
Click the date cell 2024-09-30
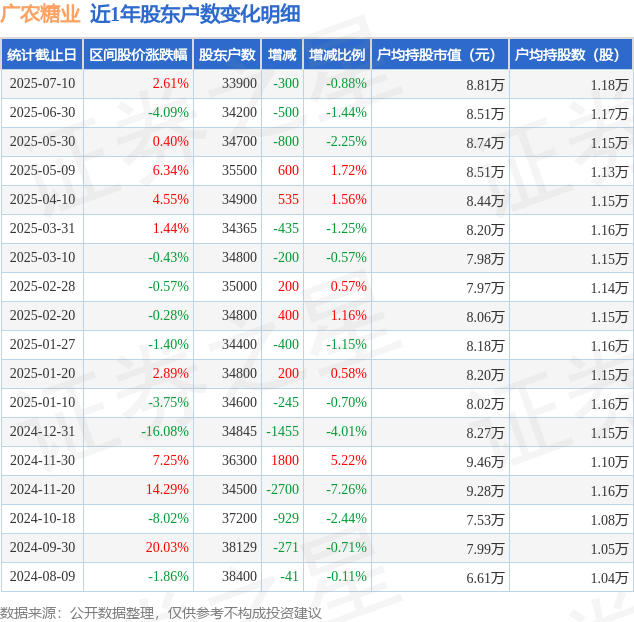pos(42,547)
